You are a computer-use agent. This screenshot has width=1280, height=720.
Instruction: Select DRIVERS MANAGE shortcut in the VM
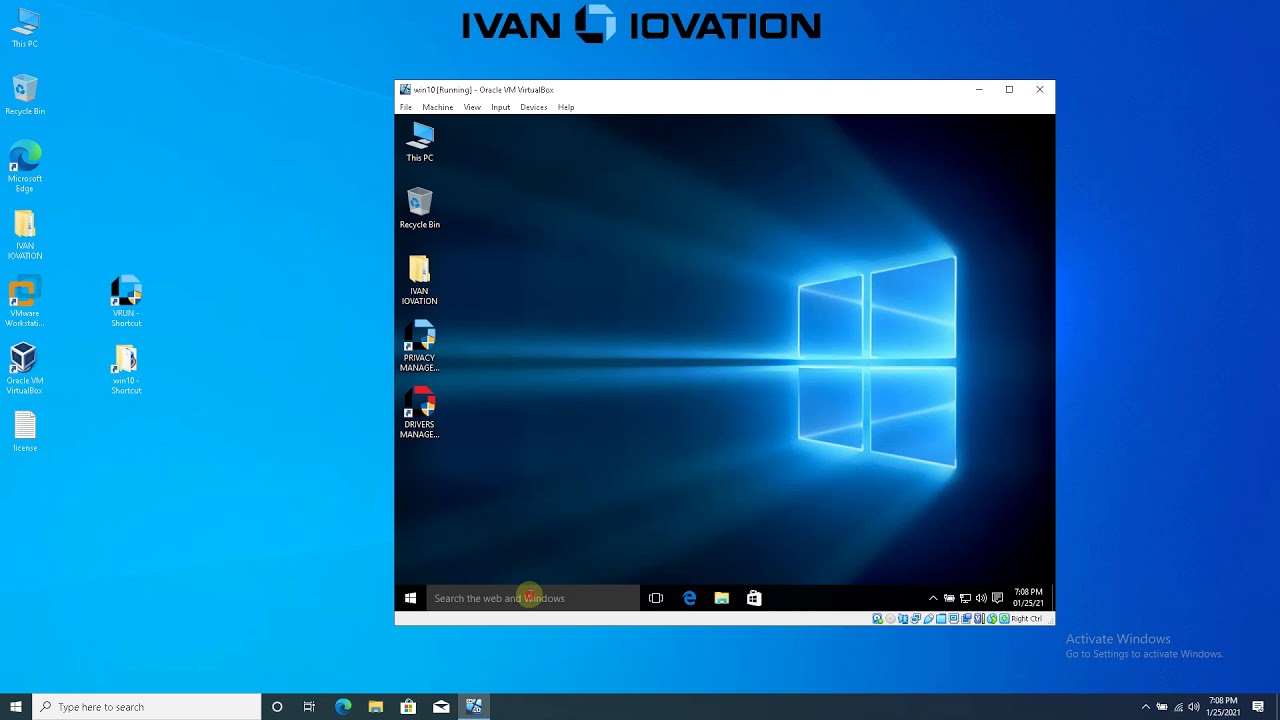pyautogui.click(x=420, y=413)
